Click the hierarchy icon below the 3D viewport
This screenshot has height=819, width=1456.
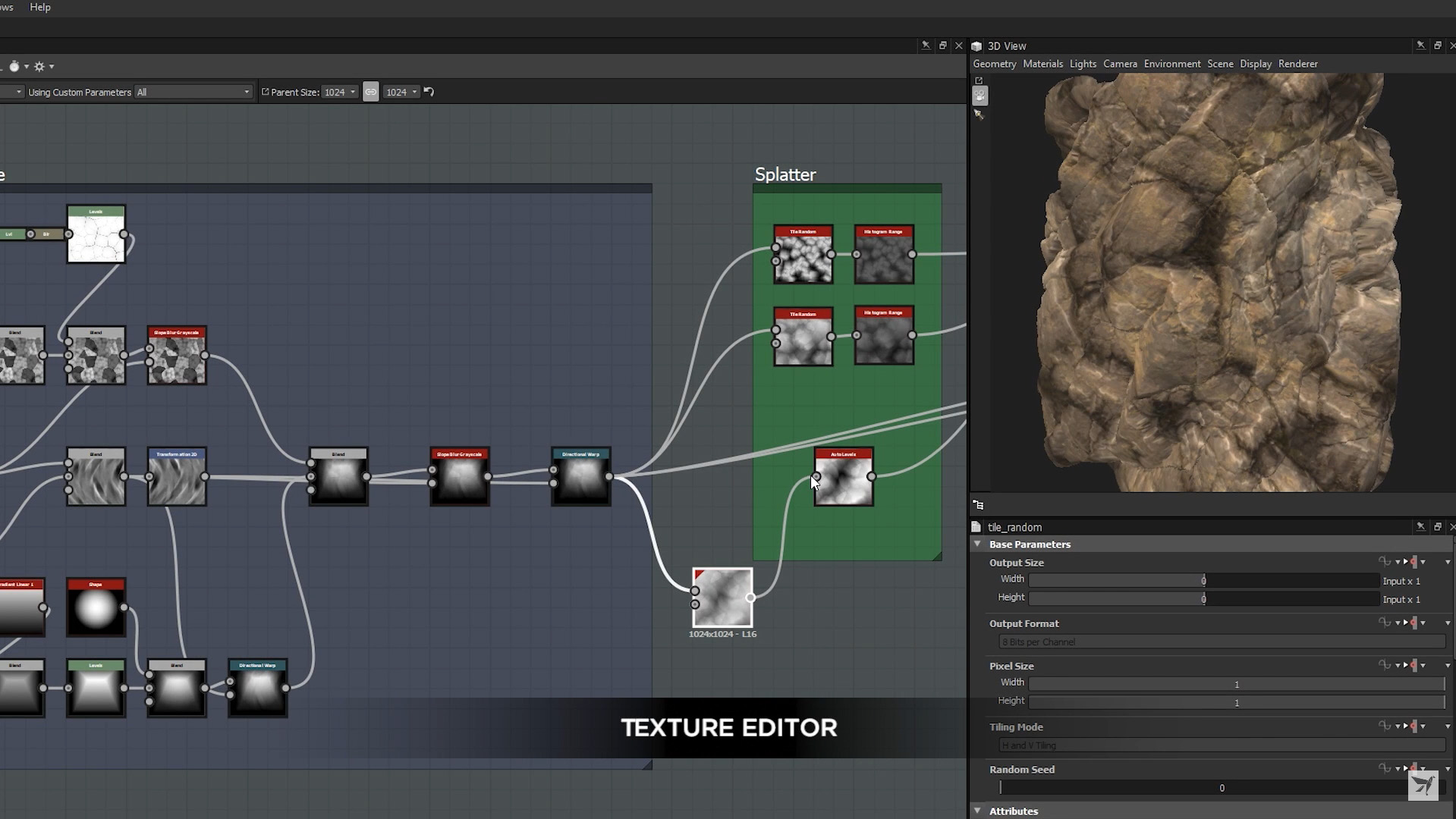(x=978, y=505)
